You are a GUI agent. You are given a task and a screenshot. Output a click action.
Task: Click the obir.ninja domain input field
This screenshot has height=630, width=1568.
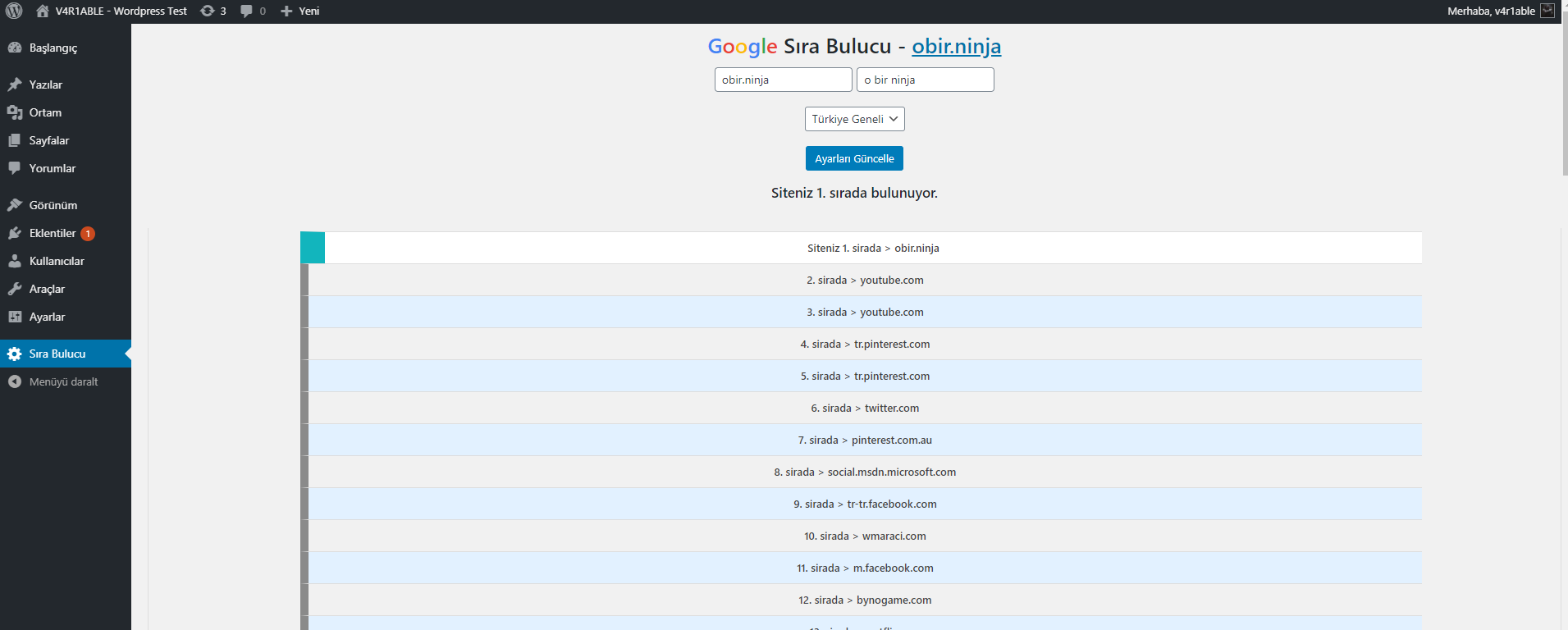click(x=783, y=80)
